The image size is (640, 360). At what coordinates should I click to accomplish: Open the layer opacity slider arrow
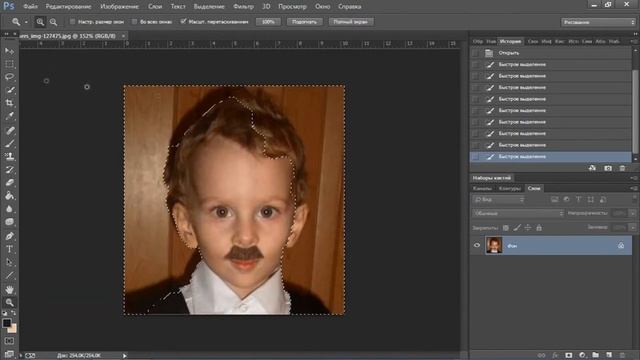point(633,213)
